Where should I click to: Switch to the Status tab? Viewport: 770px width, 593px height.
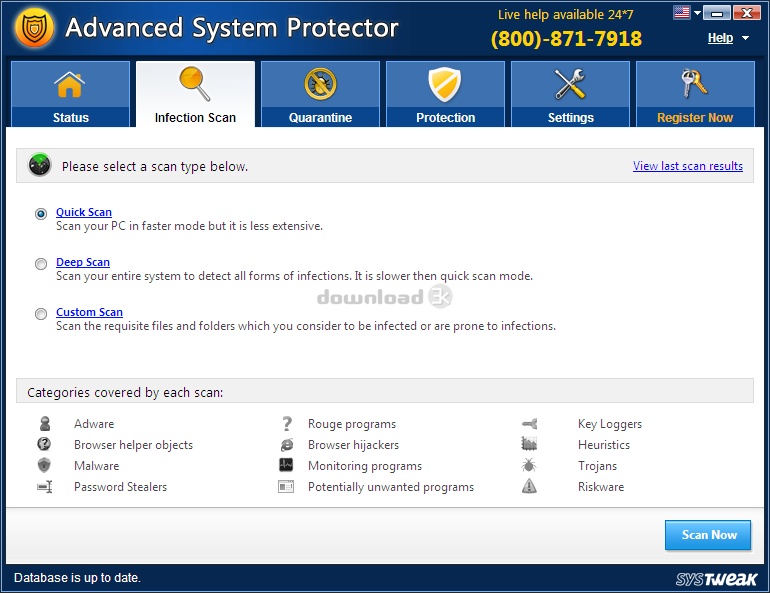coord(70,94)
